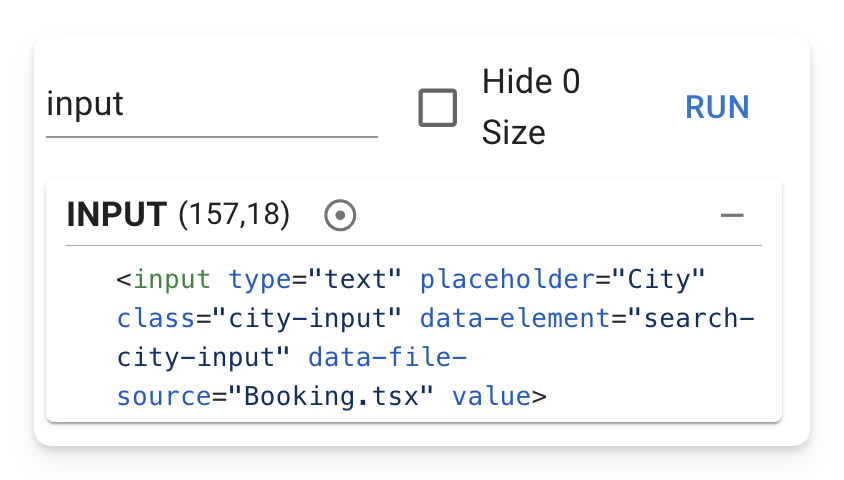Collapse the INPUT result card
844x480 pixels.
tap(732, 215)
